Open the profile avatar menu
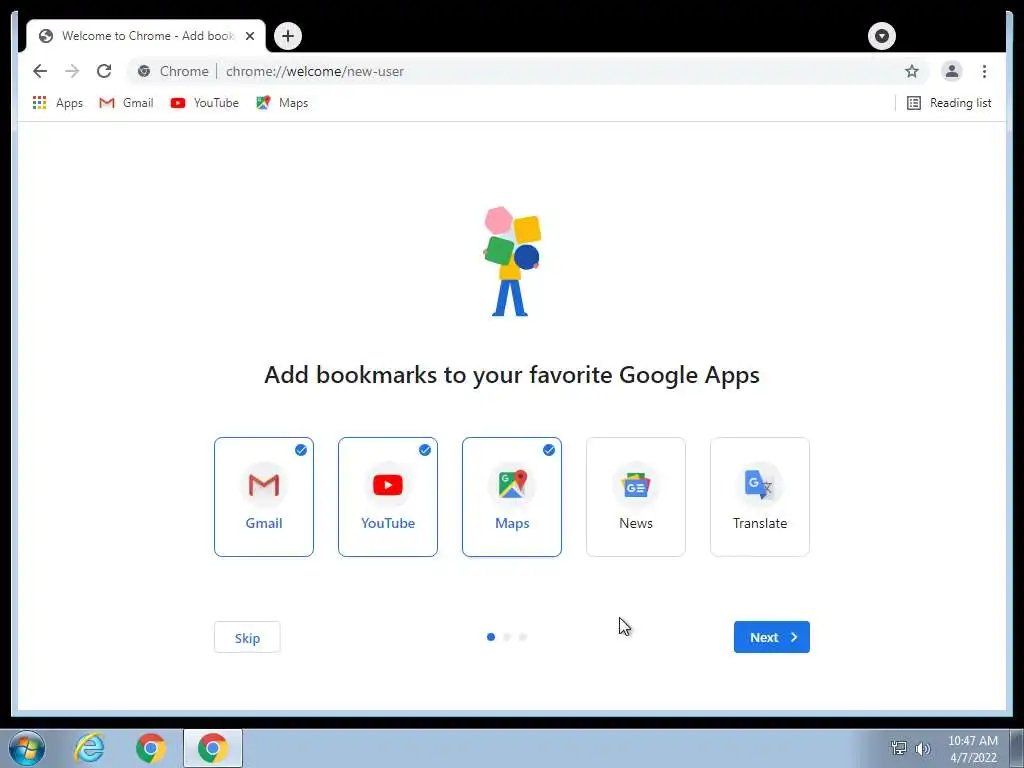 click(952, 71)
